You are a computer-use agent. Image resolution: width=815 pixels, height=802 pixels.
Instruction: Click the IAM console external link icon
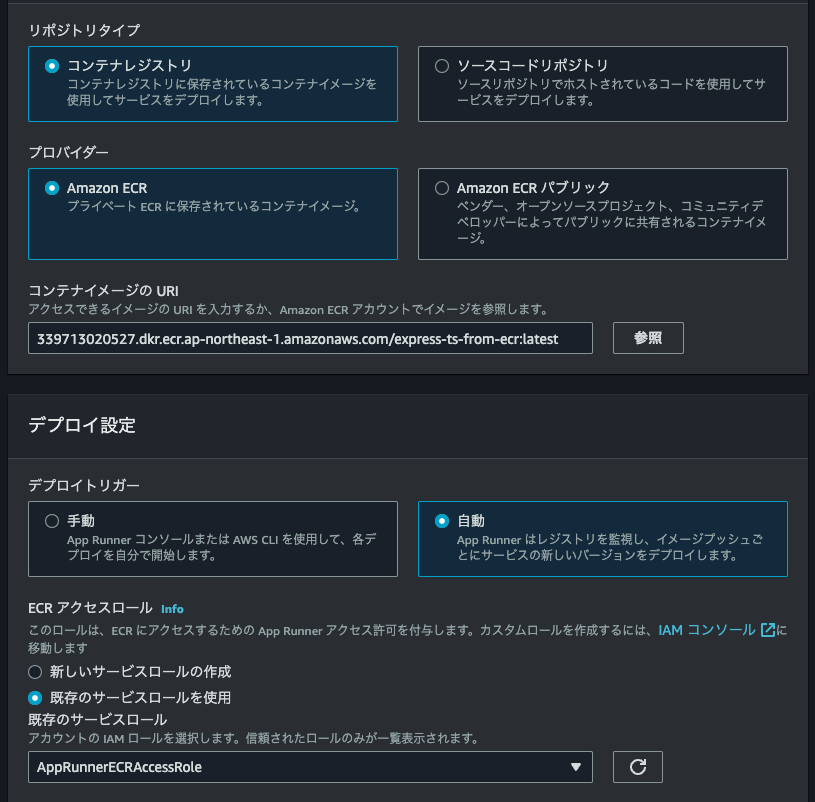768,630
